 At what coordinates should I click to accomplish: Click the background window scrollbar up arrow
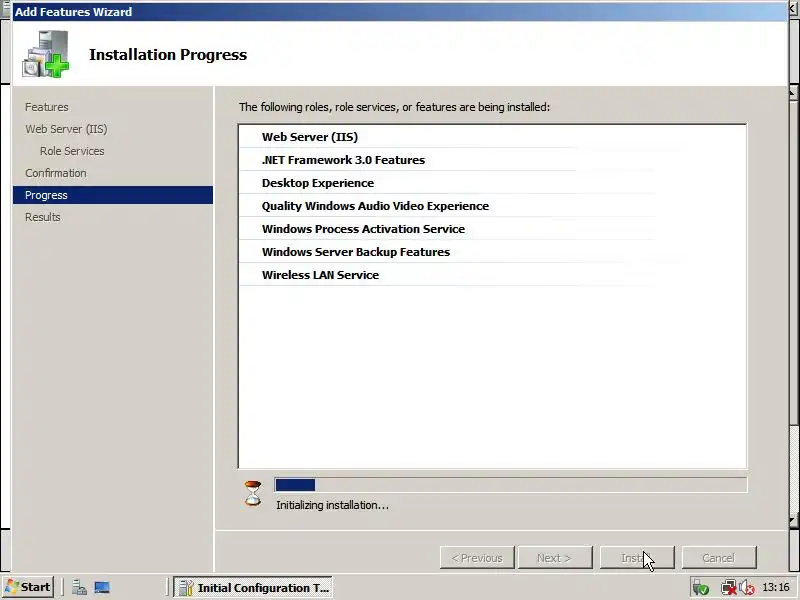pos(793,93)
